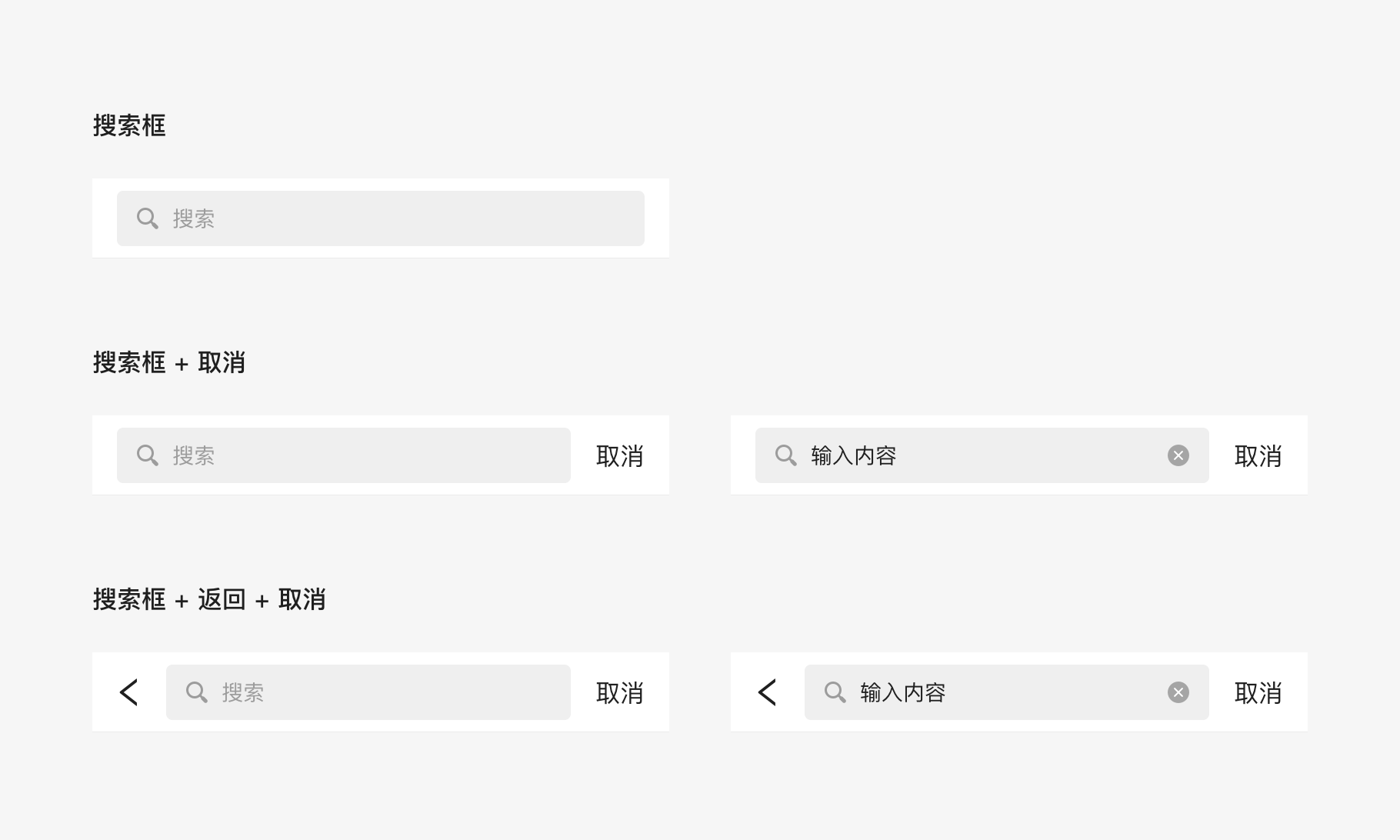
Task: Focus the empty 搜索 field beside 取消, no back arrow
Action: click(344, 455)
